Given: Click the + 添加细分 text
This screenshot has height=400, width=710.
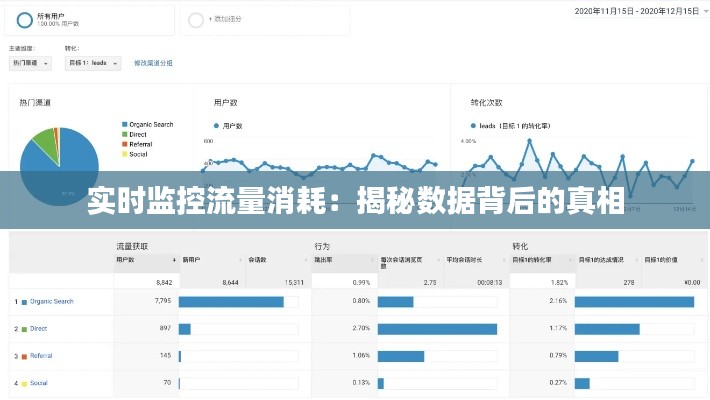Looking at the screenshot, I should click(x=225, y=19).
